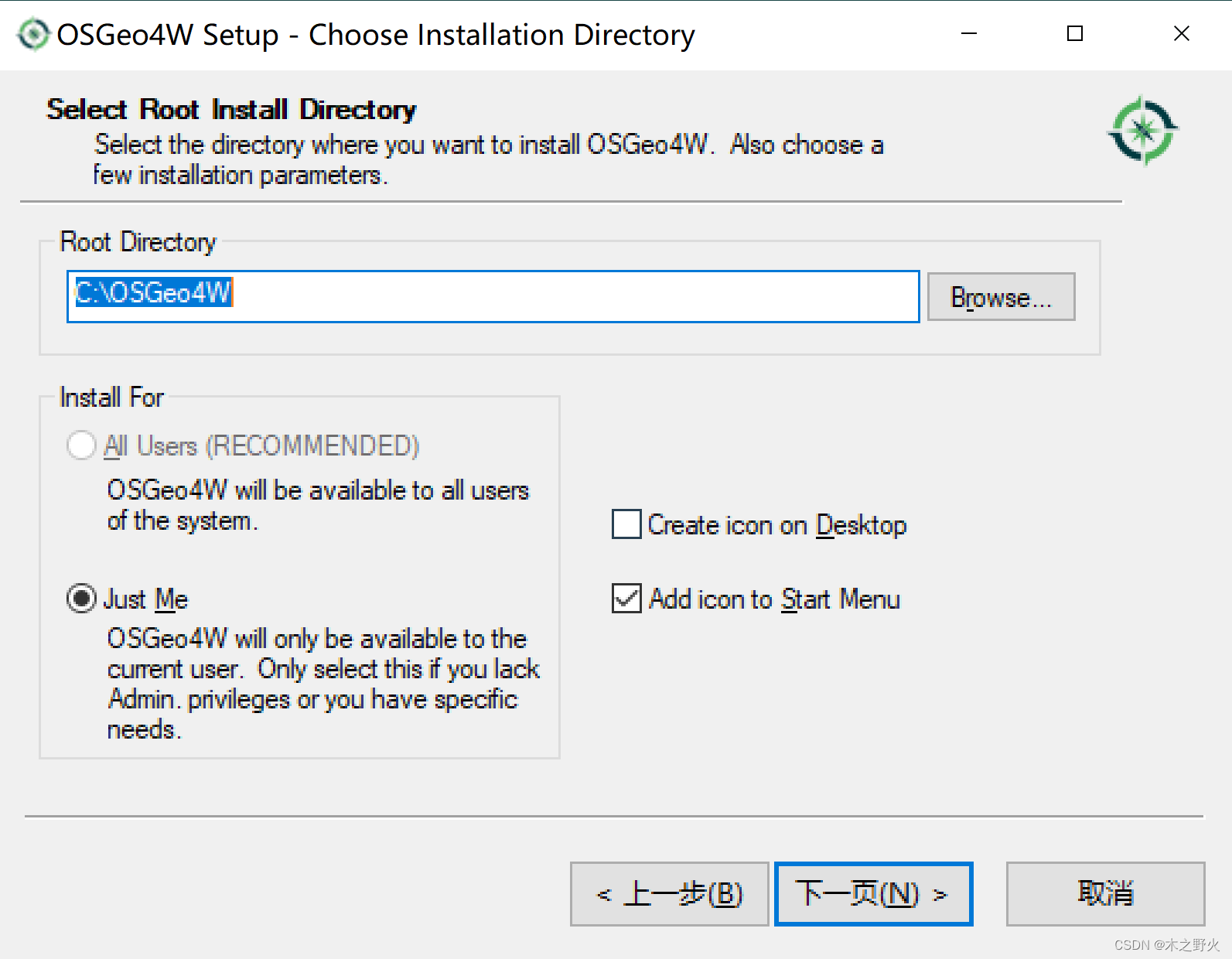Click the OSGeo4W compass logo in header
This screenshot has height=959, width=1232.
pyautogui.click(x=1142, y=131)
